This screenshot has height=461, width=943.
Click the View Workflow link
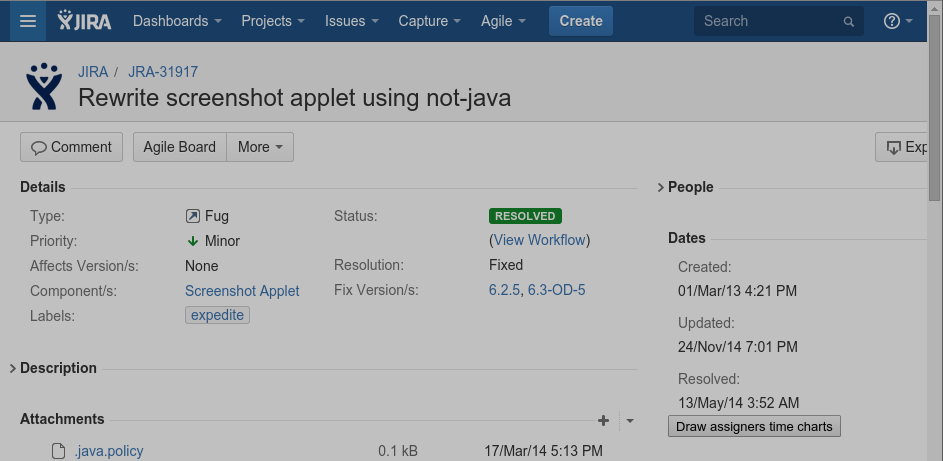click(x=539, y=240)
